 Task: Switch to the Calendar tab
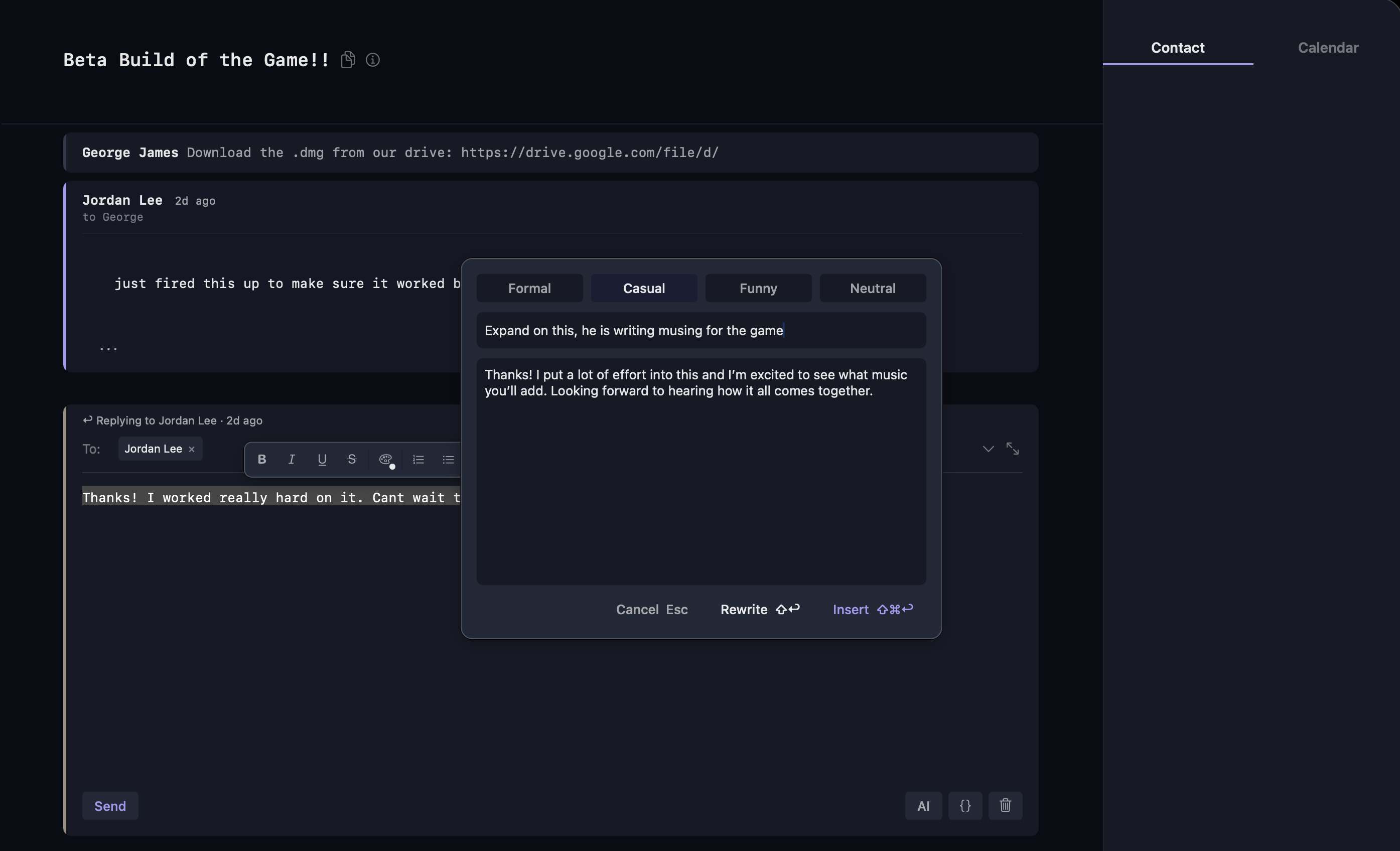pos(1328,47)
